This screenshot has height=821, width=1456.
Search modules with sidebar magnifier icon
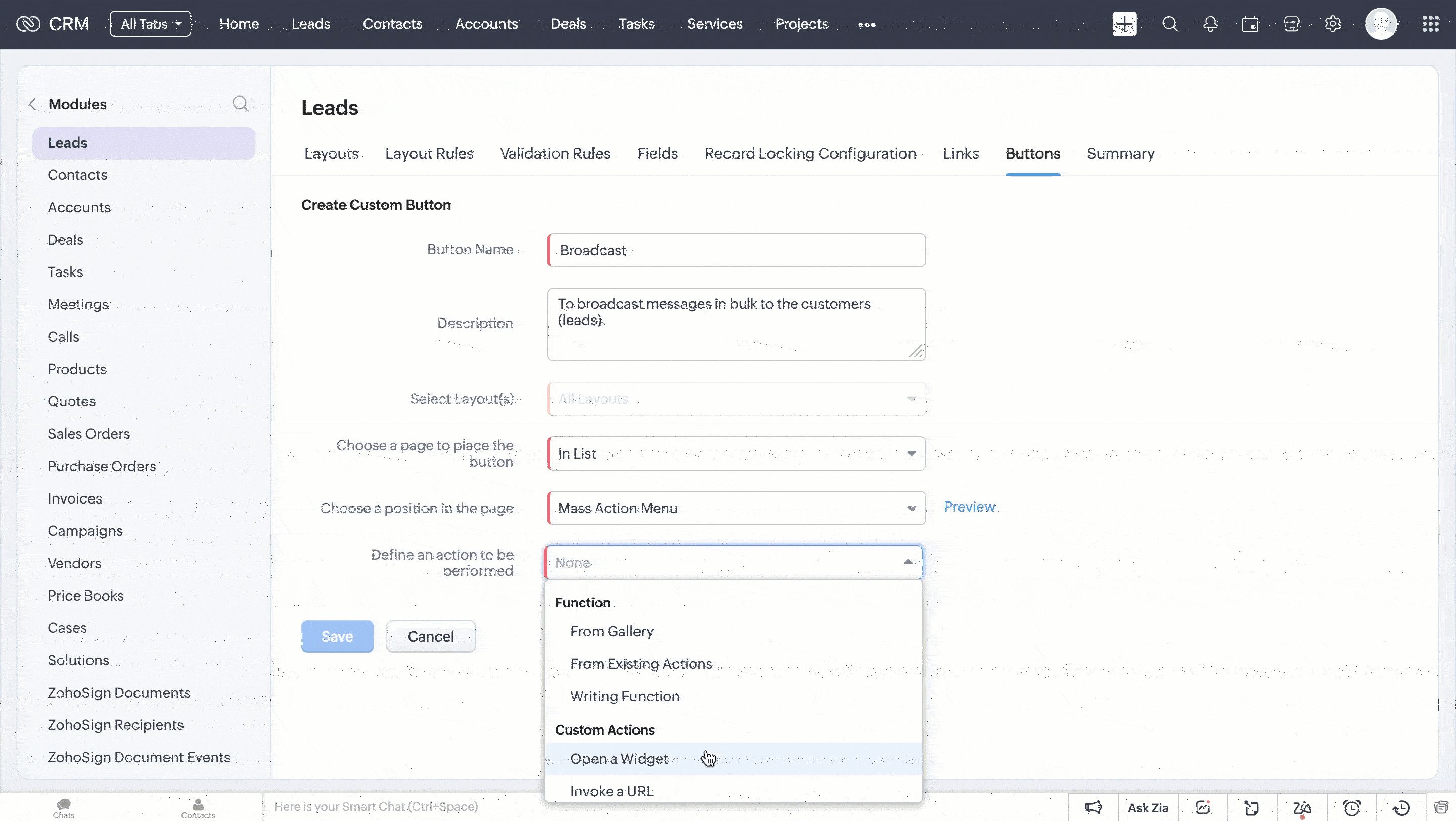coord(240,104)
